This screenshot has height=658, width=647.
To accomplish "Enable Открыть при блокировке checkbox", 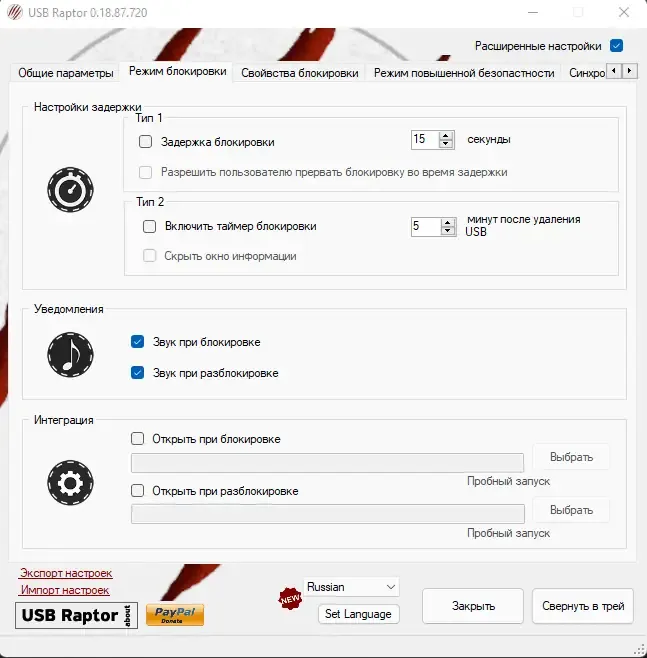I will tap(137, 439).
